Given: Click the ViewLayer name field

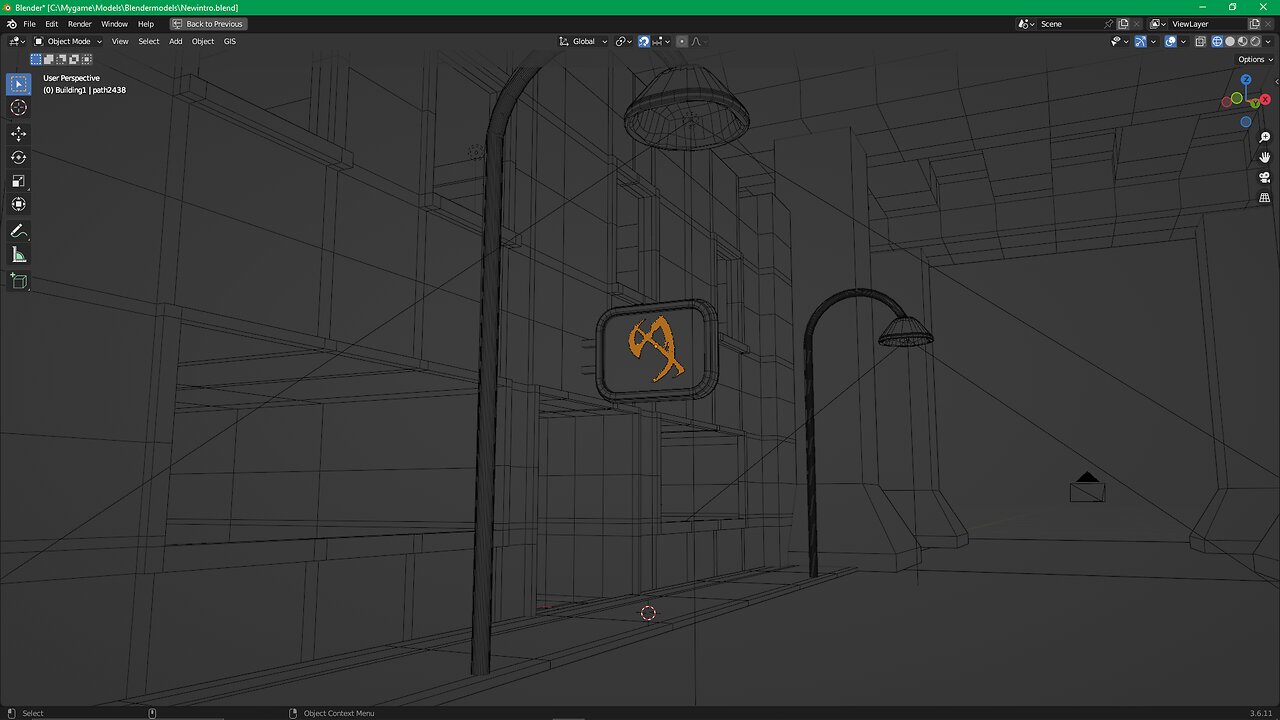Looking at the screenshot, I should tap(1207, 23).
